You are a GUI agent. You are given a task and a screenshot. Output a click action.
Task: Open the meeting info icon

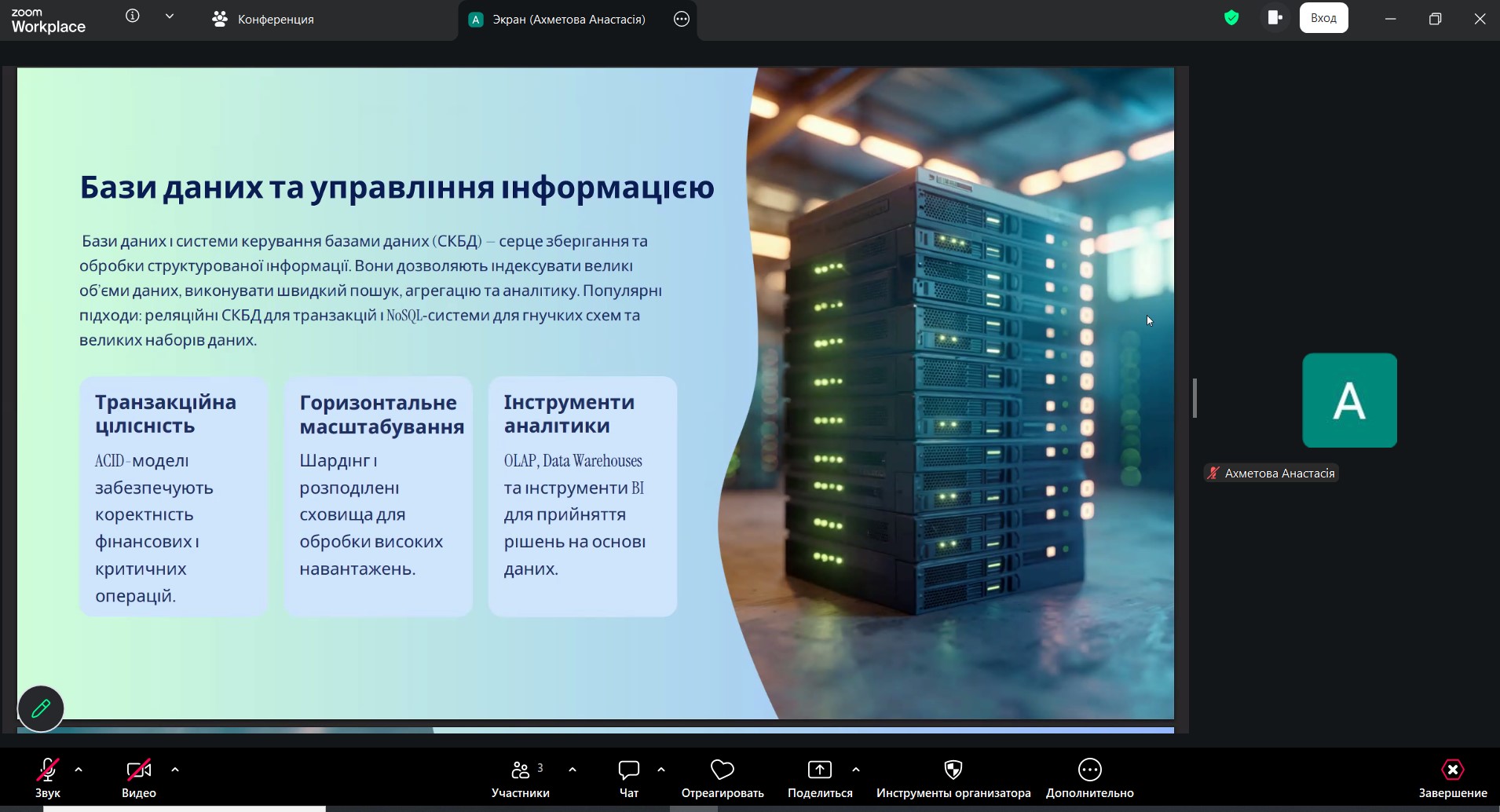133,16
